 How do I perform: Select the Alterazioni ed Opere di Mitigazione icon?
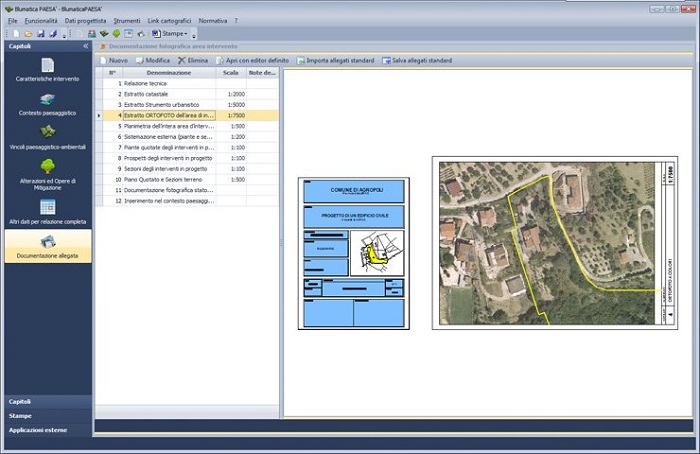pos(47,166)
